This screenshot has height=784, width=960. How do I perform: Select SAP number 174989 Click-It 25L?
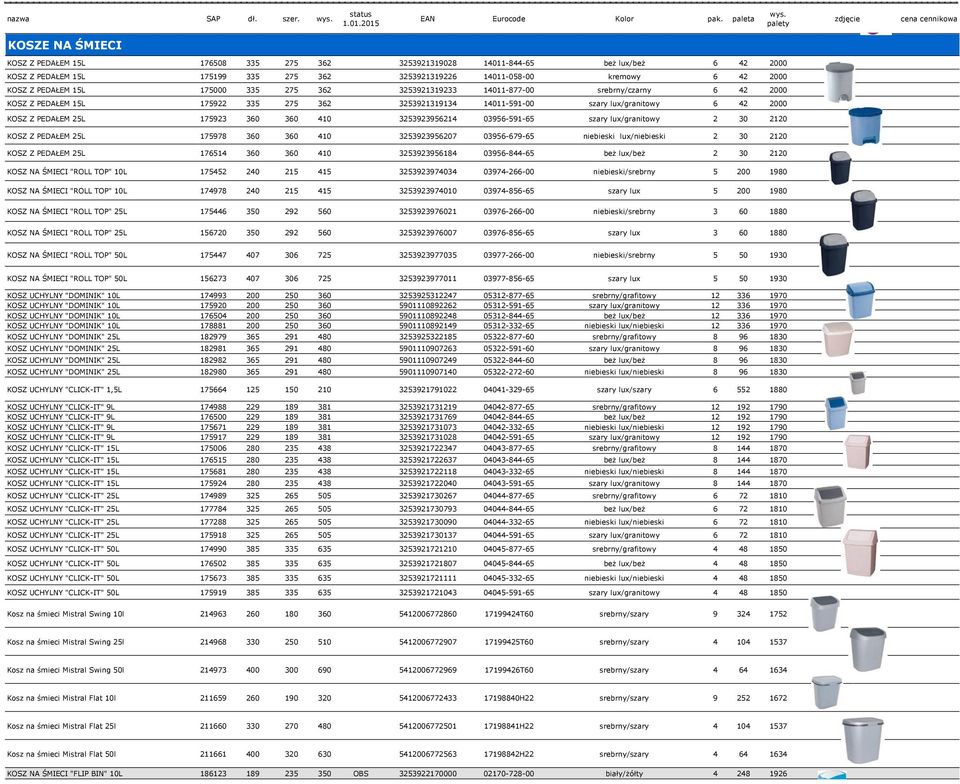pos(213,496)
